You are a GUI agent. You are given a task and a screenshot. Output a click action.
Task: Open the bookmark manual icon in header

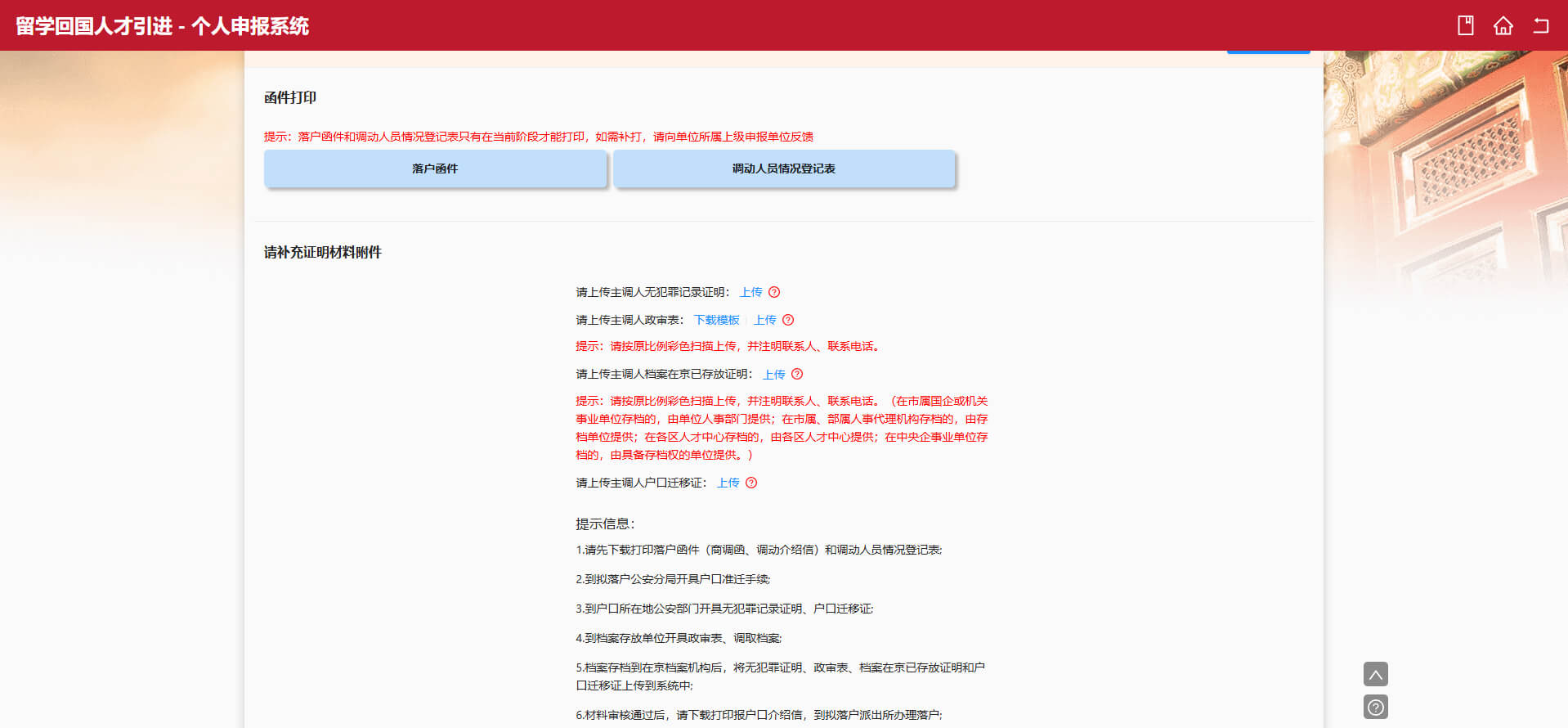point(1465,25)
